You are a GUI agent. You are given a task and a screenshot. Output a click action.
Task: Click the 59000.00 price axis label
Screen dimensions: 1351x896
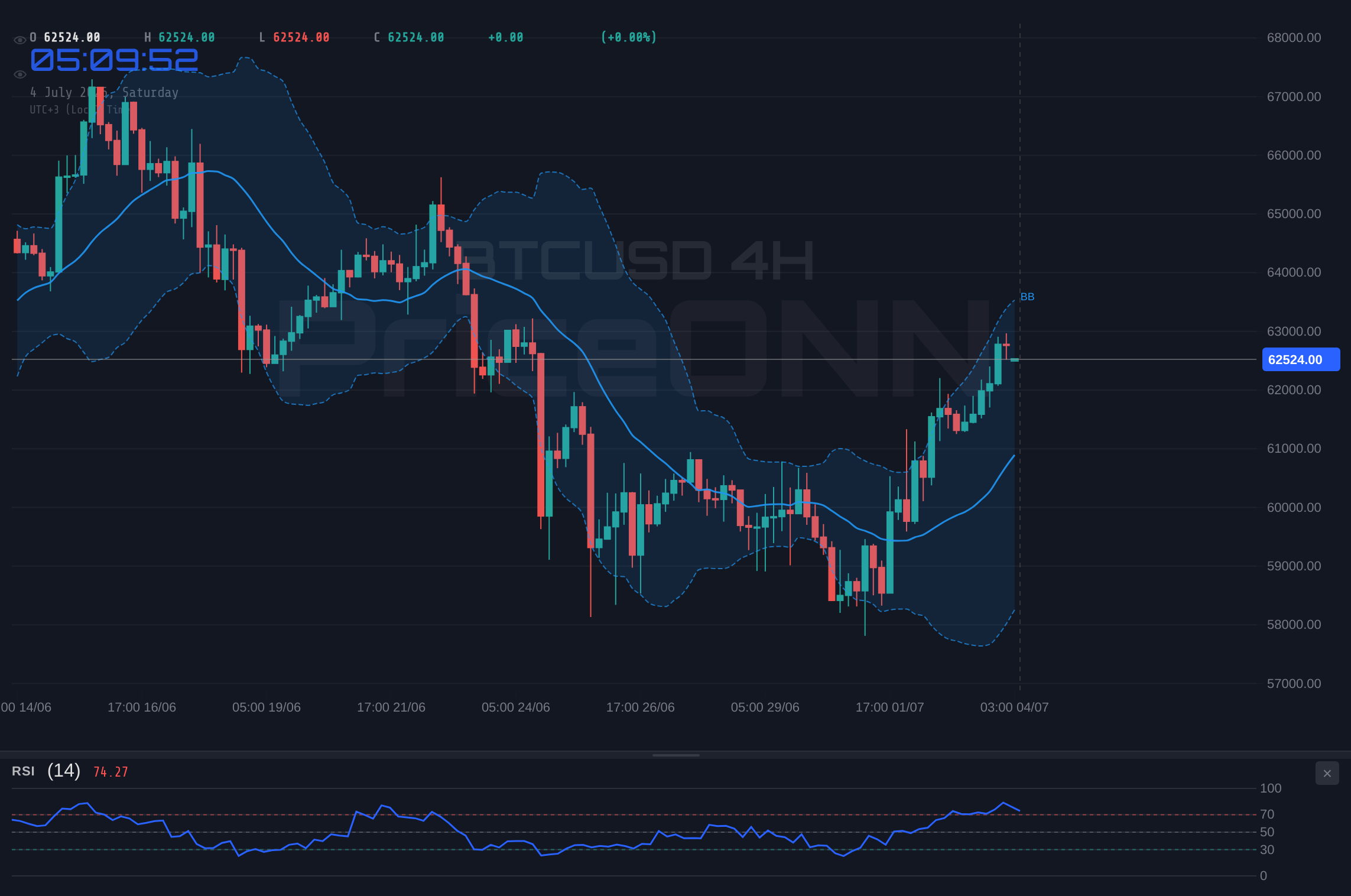pos(1294,566)
